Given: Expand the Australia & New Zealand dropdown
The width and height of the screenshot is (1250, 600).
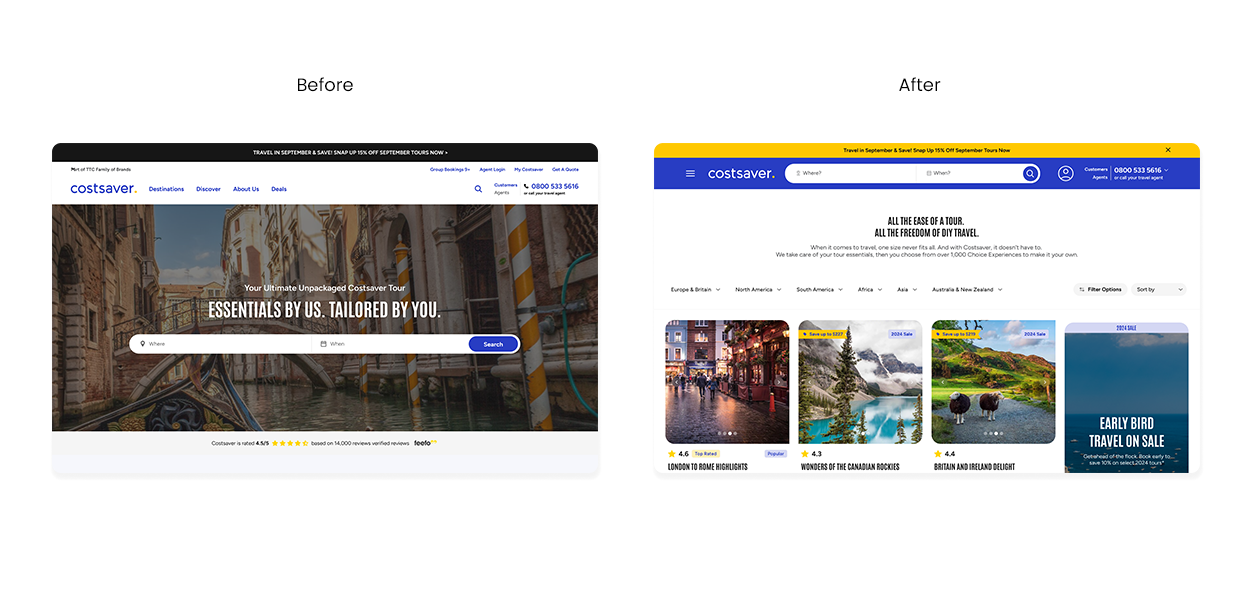Looking at the screenshot, I should 967,290.
